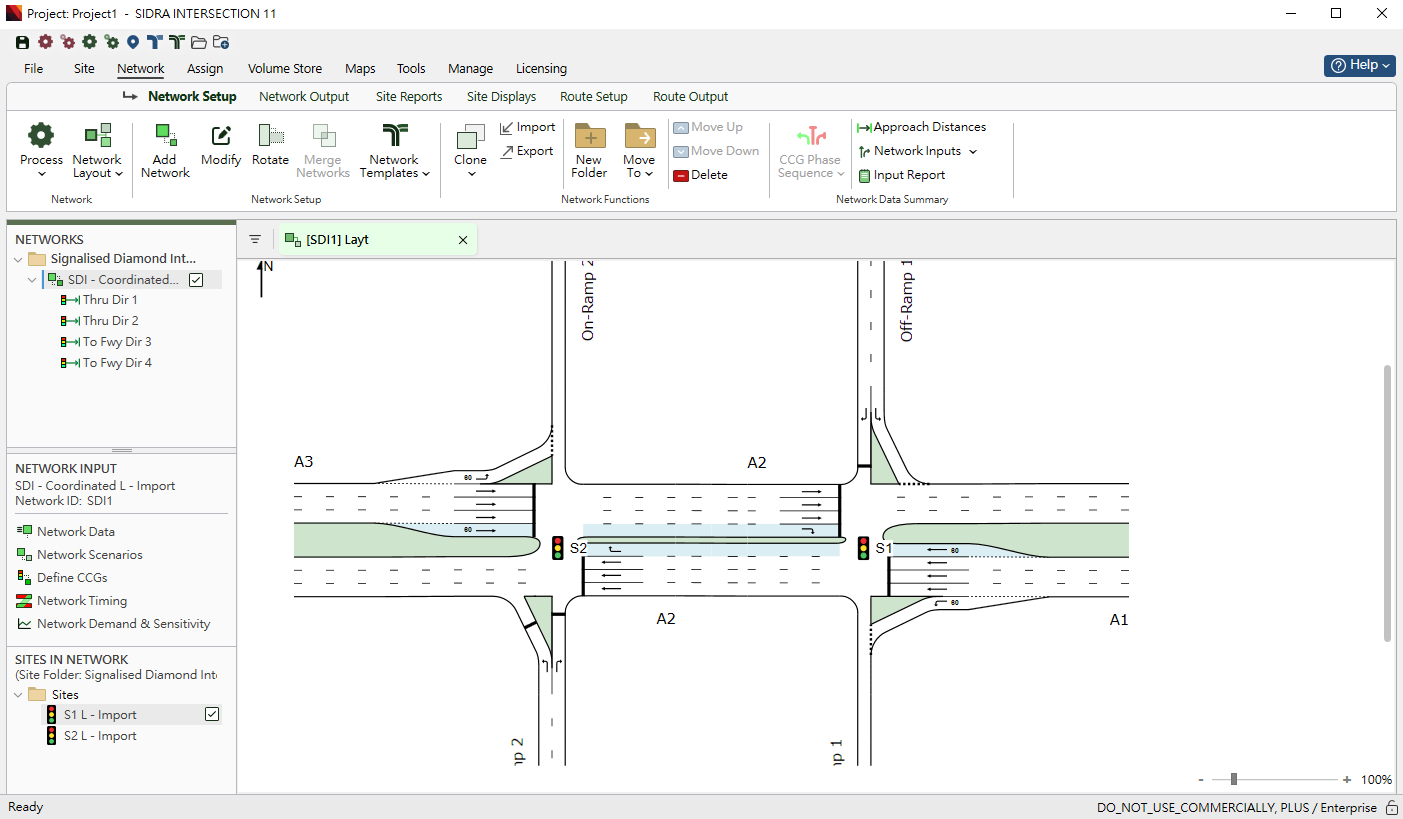The width and height of the screenshot is (1403, 819).
Task: Click the Modify network icon
Action: (221, 136)
